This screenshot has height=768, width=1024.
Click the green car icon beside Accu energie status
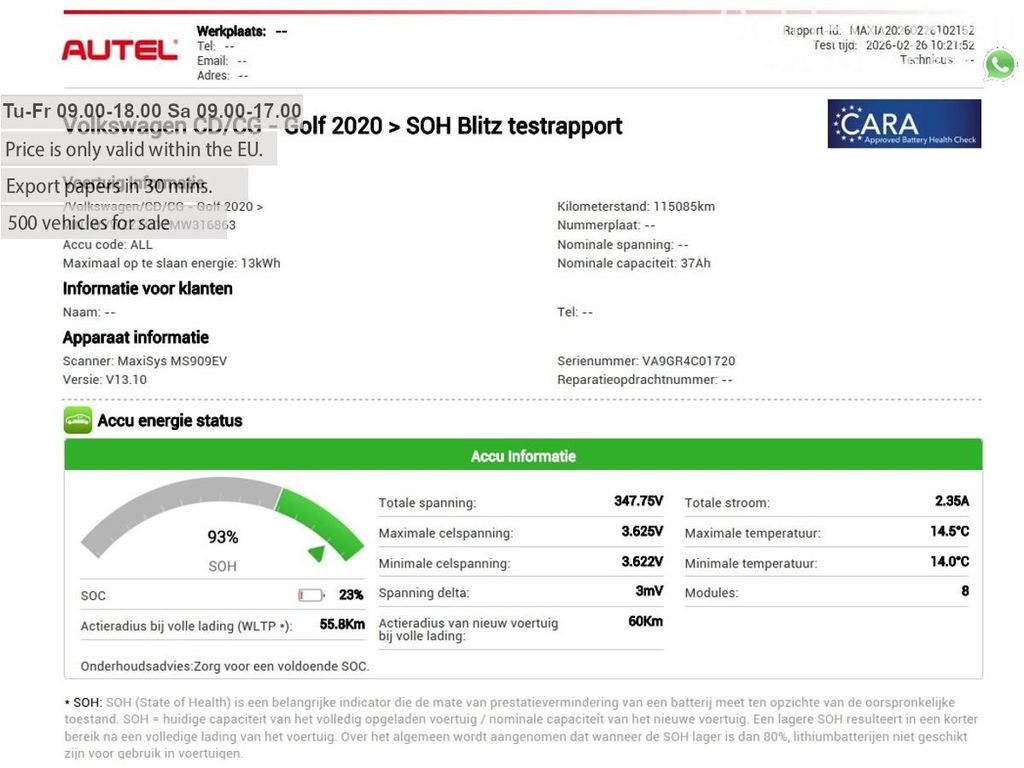click(x=77, y=420)
